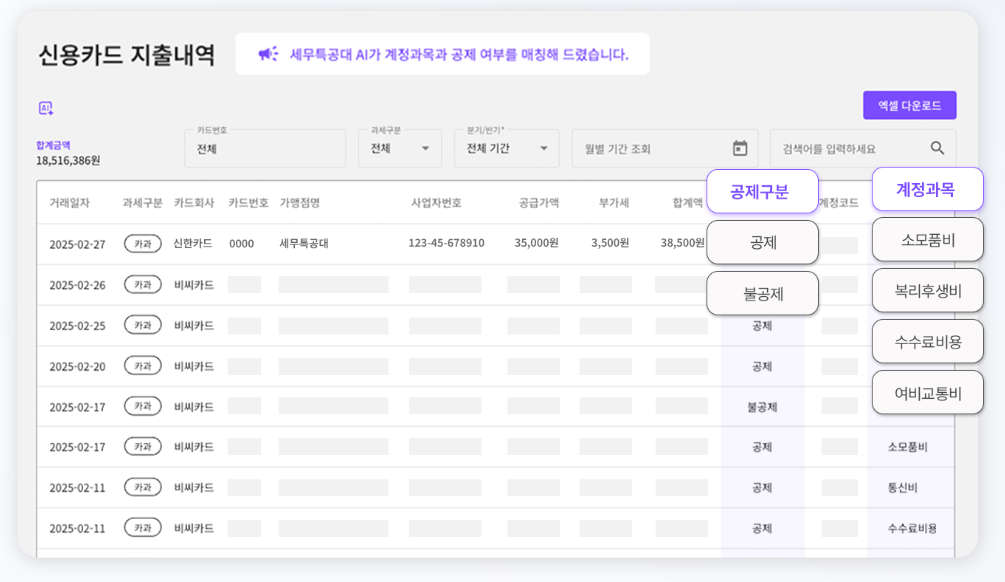Click the AI sparkle icon
The image size is (1005, 582).
[x=46, y=108]
